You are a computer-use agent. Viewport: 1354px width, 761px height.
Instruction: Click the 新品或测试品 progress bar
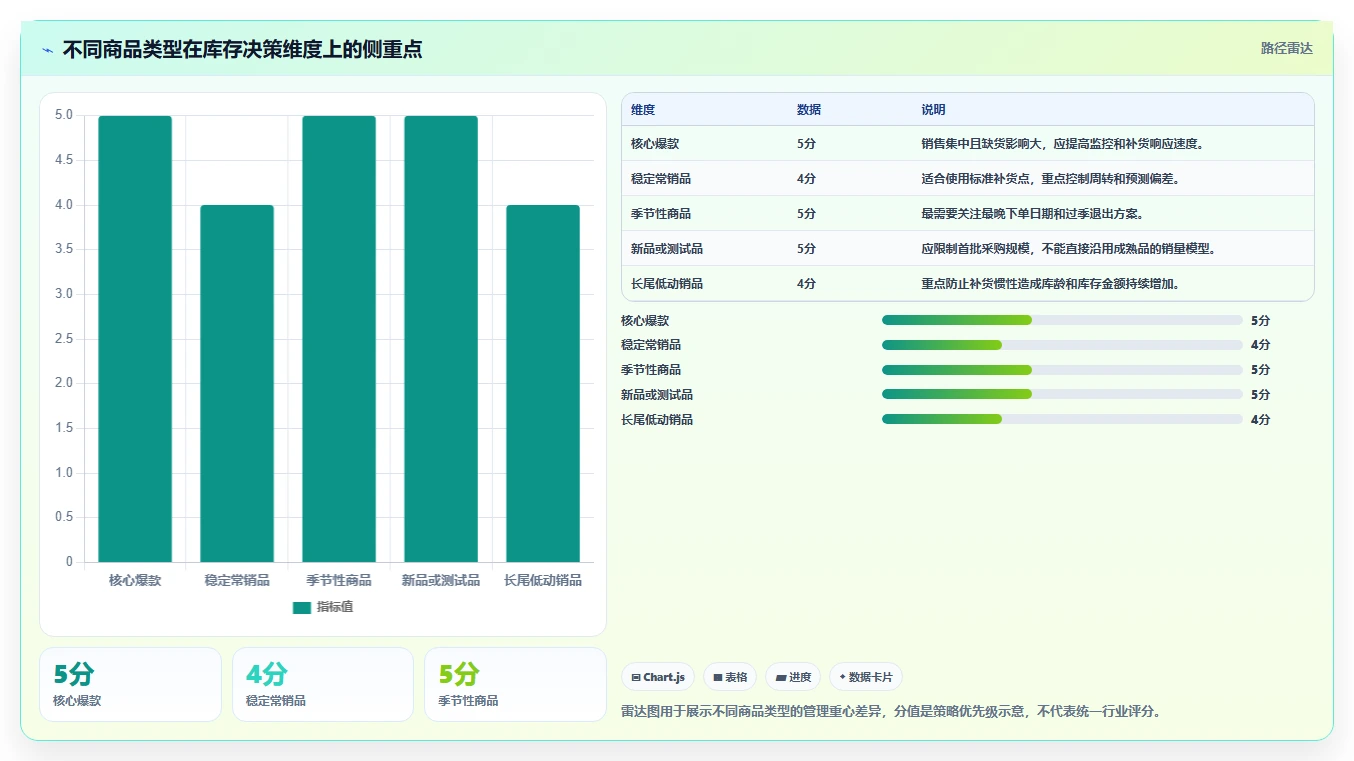tap(1062, 395)
